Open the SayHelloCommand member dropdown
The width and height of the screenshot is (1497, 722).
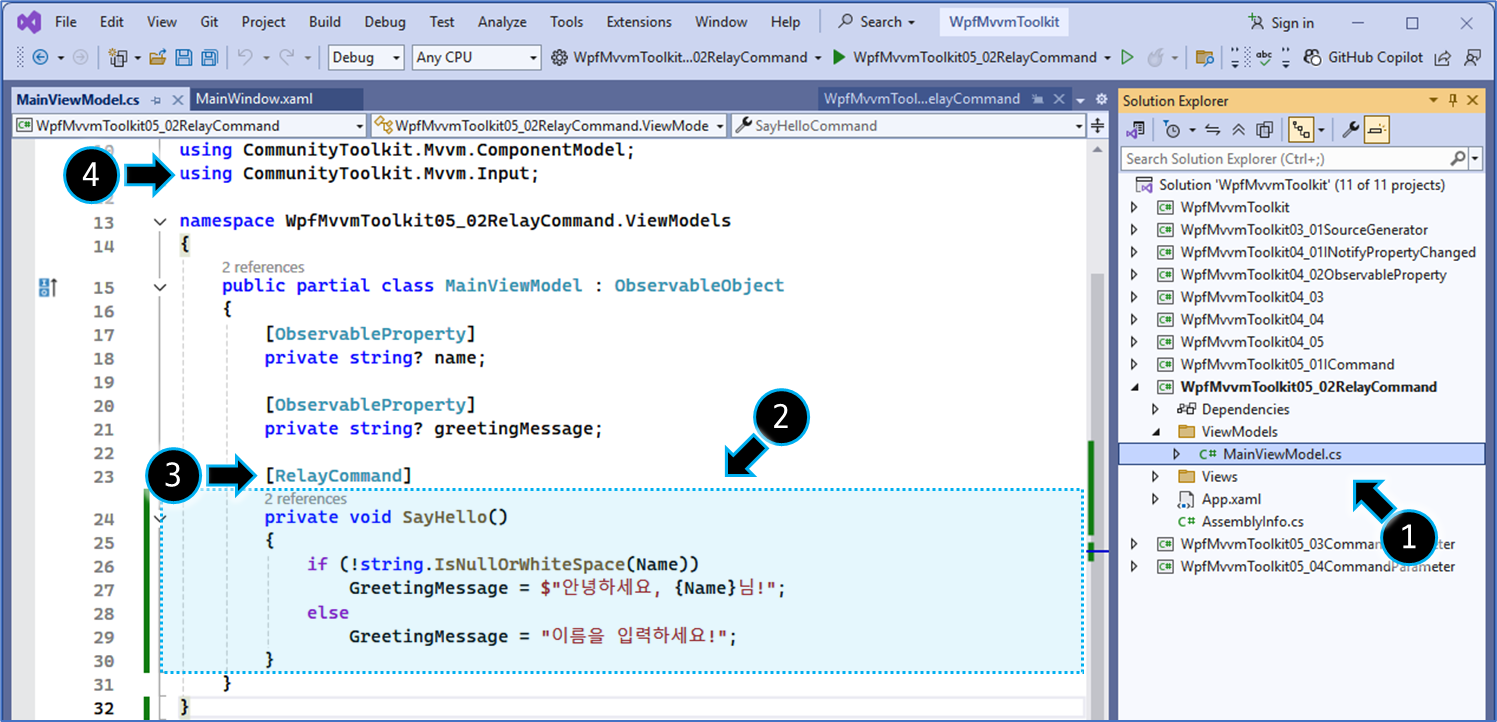909,126
